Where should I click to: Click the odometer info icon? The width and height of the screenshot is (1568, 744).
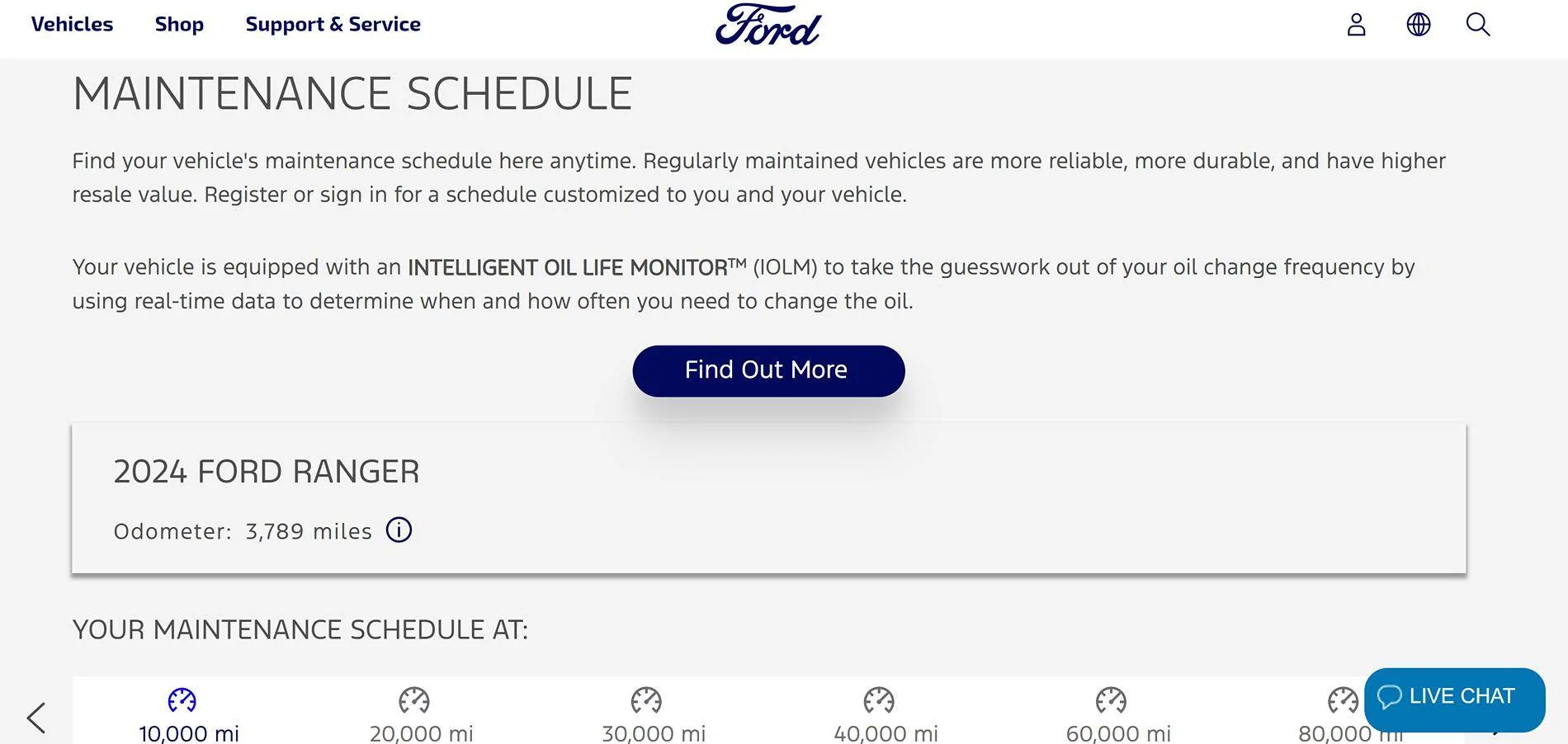click(x=399, y=530)
